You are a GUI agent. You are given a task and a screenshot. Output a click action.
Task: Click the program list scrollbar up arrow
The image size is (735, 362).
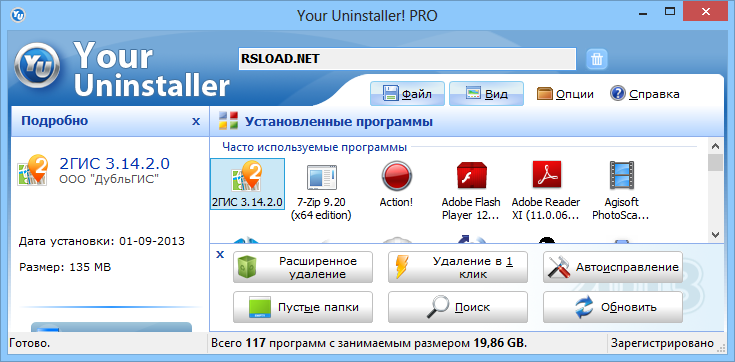point(715,146)
